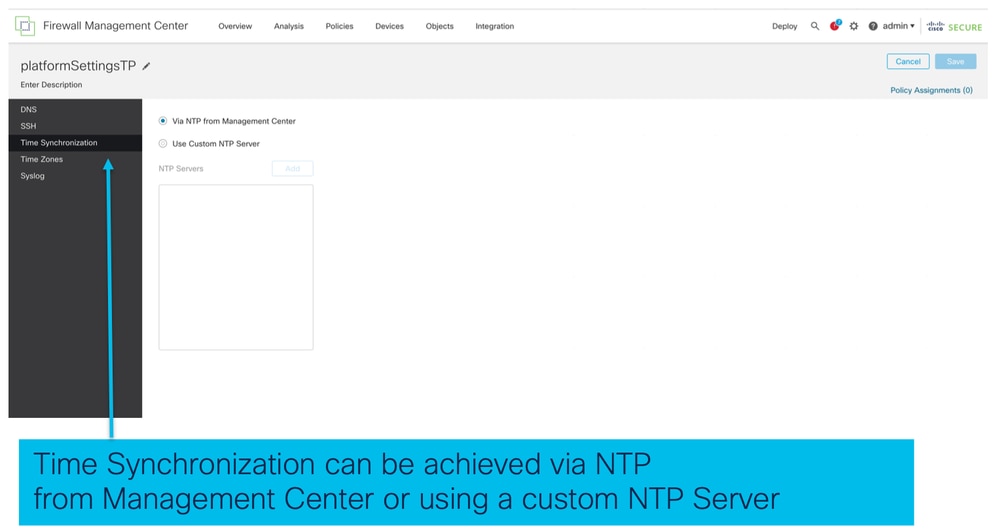
Task: Select Syslog in the sidebar
Action: tap(75, 176)
